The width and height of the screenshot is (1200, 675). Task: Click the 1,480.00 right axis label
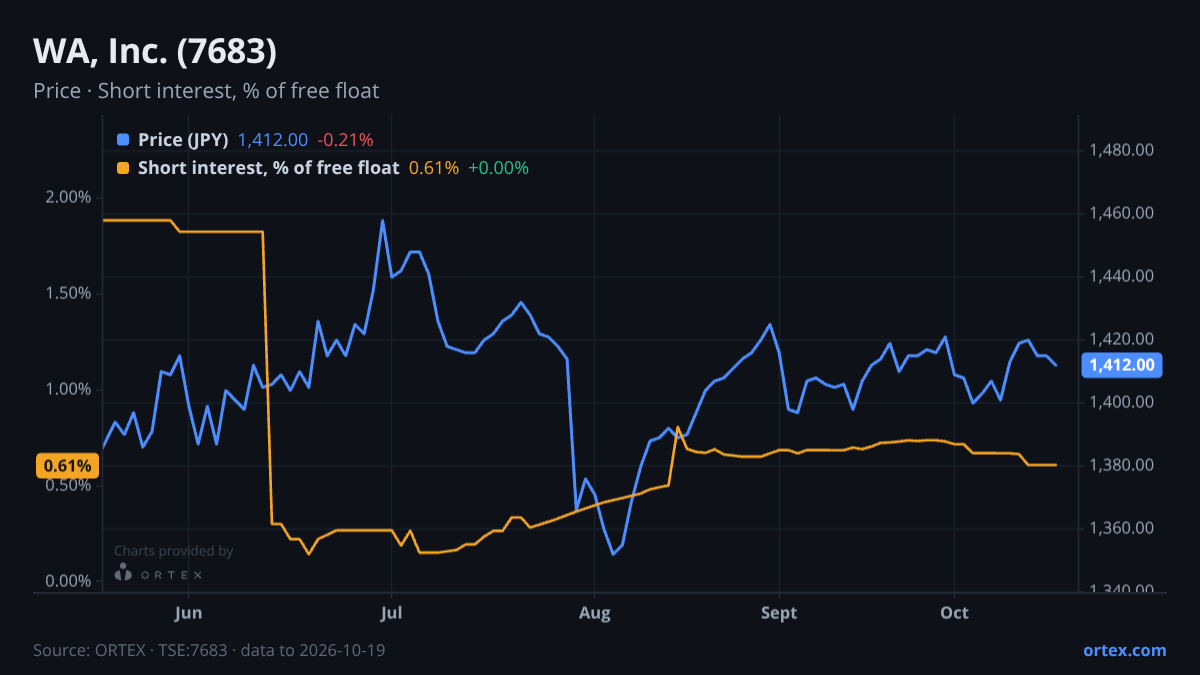pyautogui.click(x=1122, y=150)
